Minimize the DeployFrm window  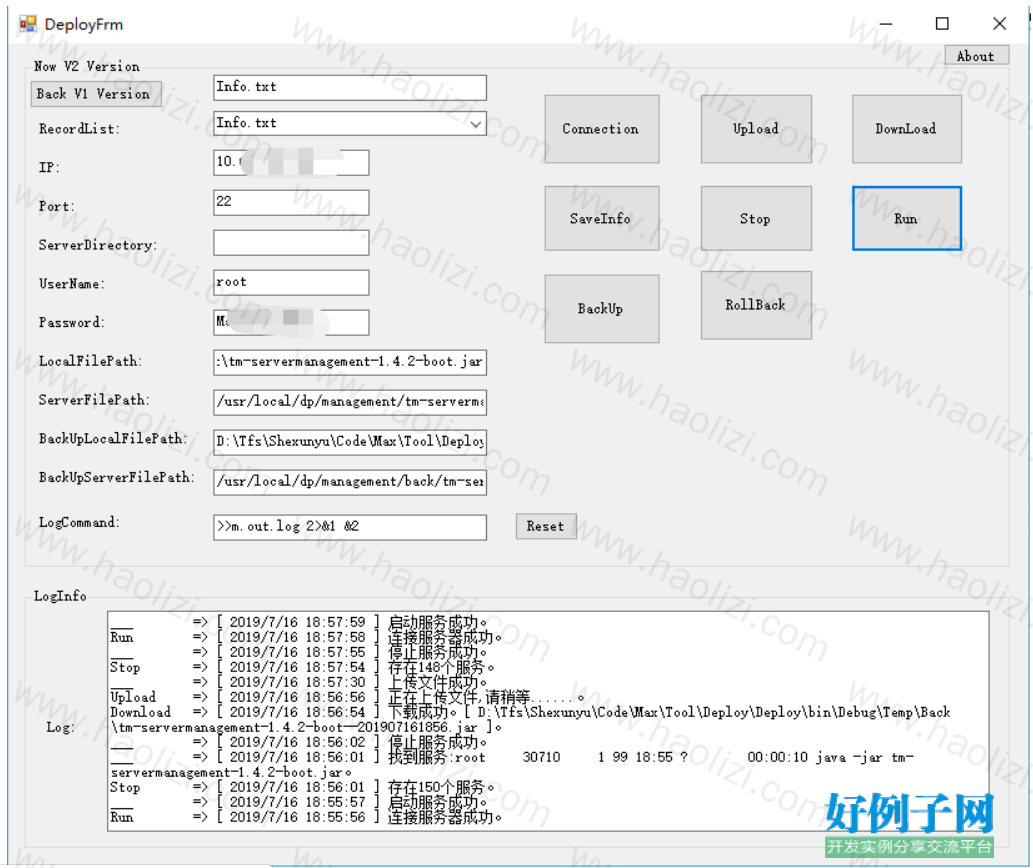tap(886, 24)
